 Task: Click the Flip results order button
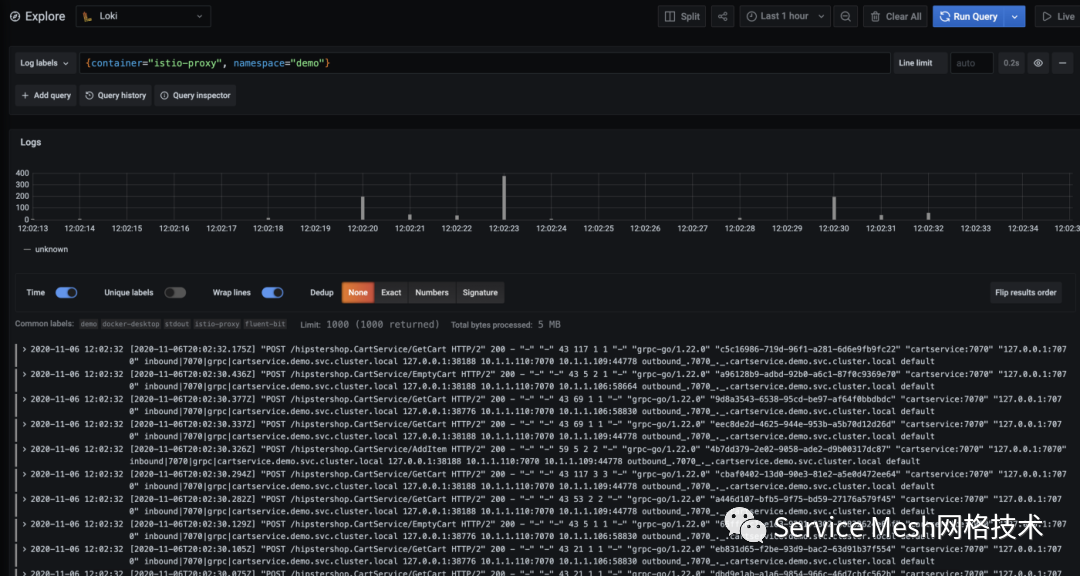pos(1026,293)
